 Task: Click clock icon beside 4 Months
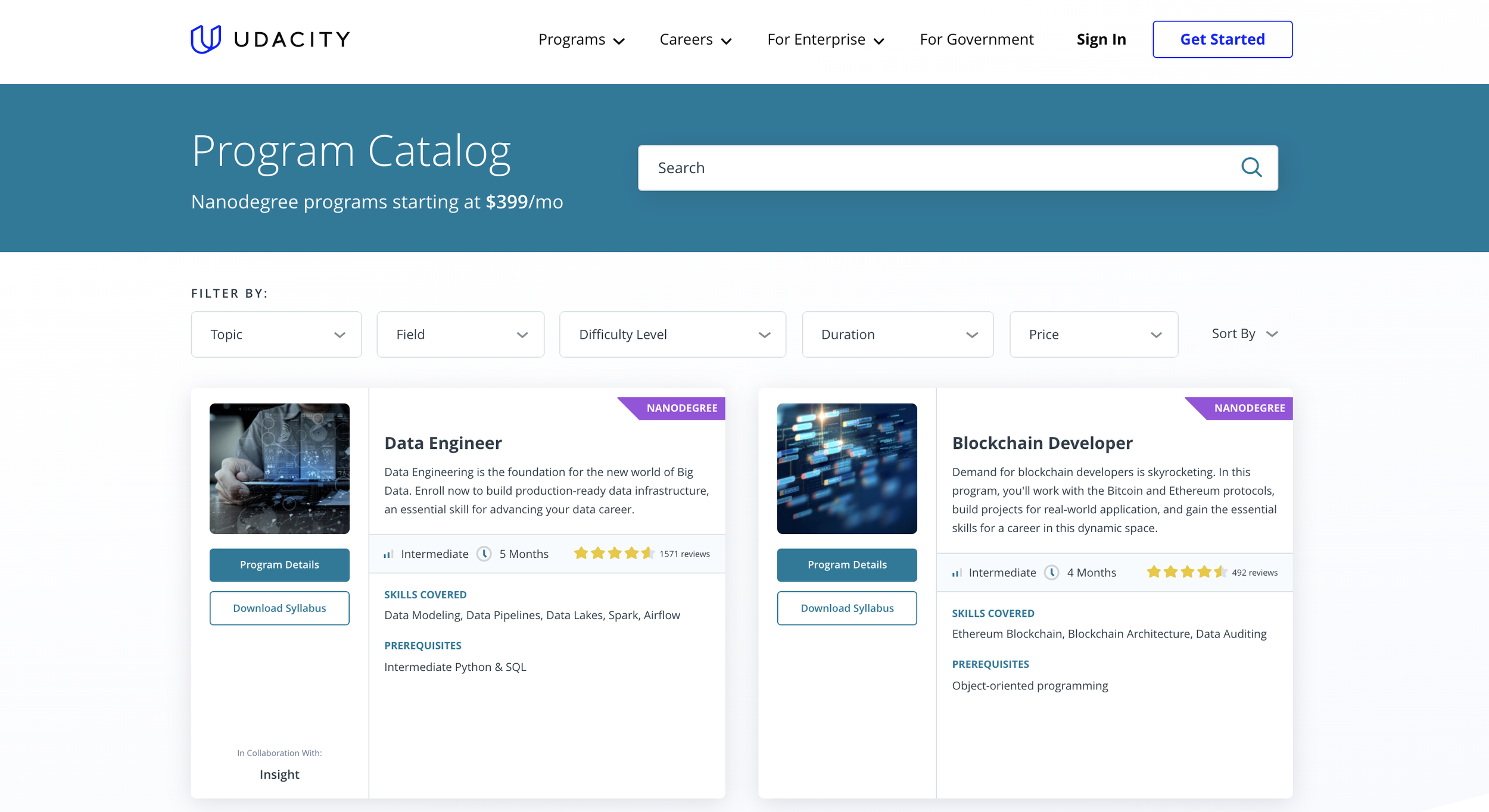tap(1052, 572)
